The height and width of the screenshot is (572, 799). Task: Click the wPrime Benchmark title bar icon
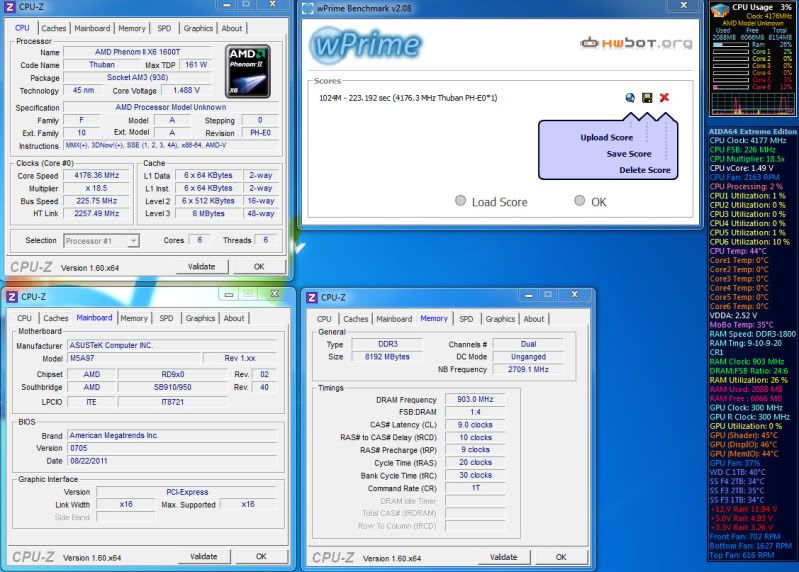click(312, 8)
